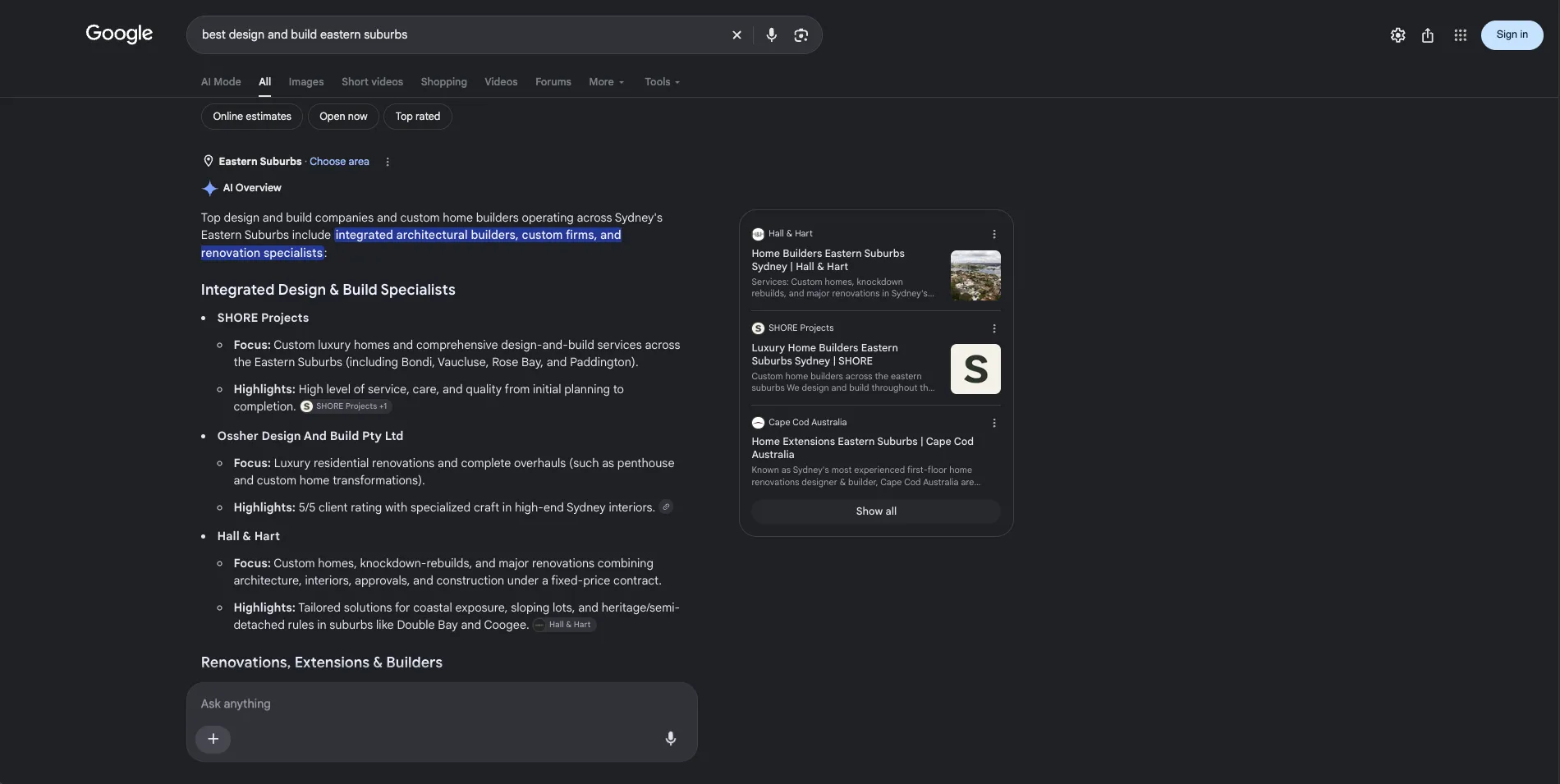The width and height of the screenshot is (1560, 784).
Task: Open the Home Extensions Cape Cod Australia result
Action: tap(862, 448)
